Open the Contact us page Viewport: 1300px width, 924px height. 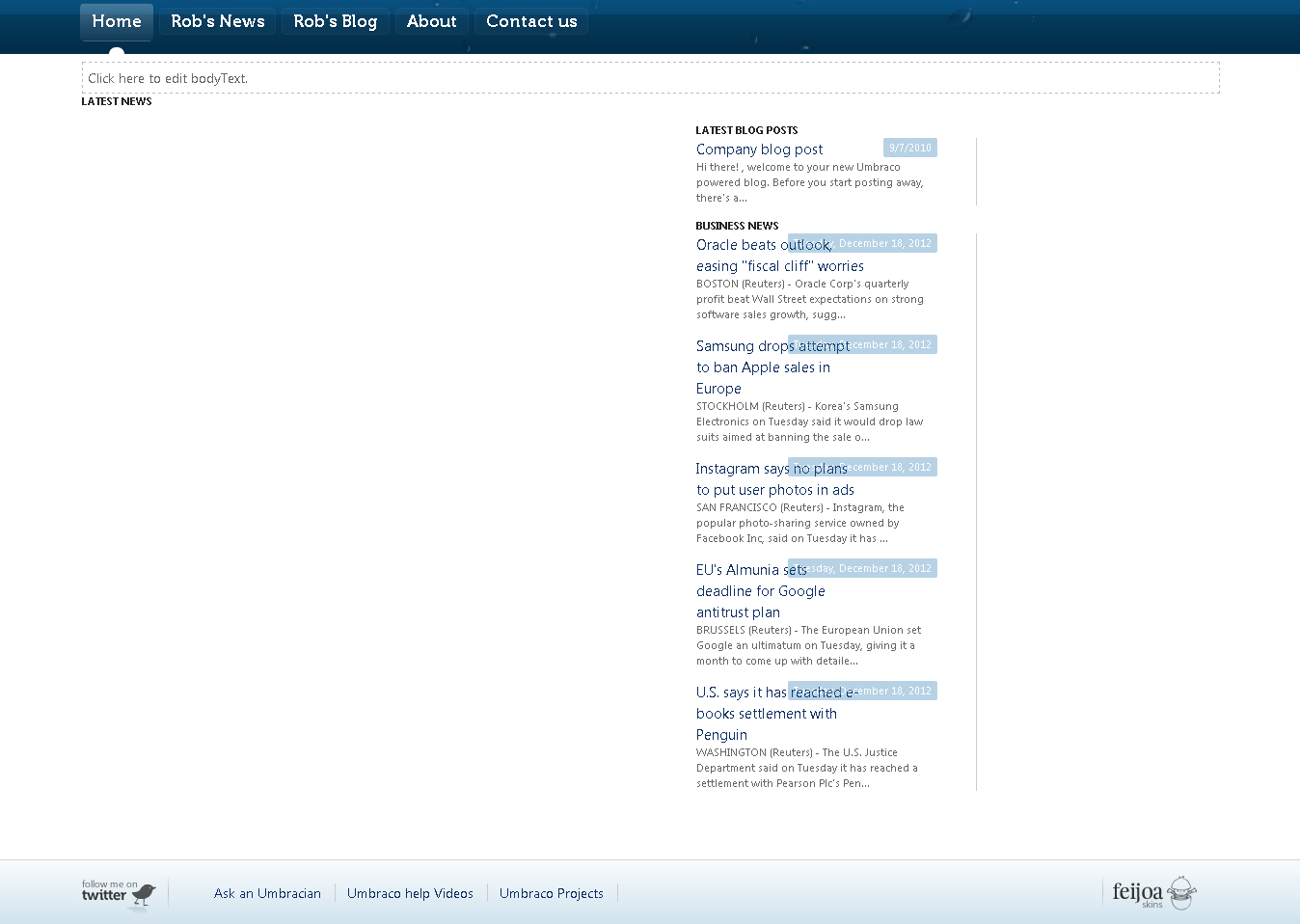click(x=531, y=21)
